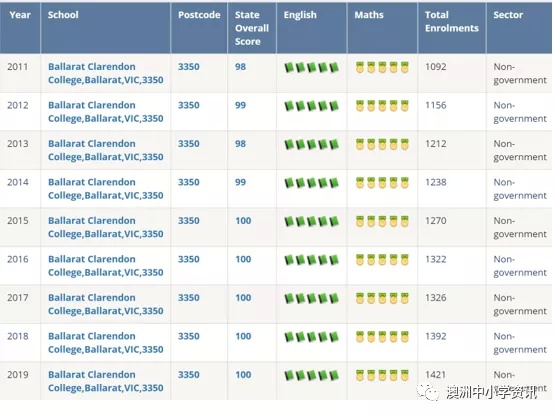The width and height of the screenshot is (554, 417).
Task: Click State Overall Score 100 for 2015
Action: 243,221
